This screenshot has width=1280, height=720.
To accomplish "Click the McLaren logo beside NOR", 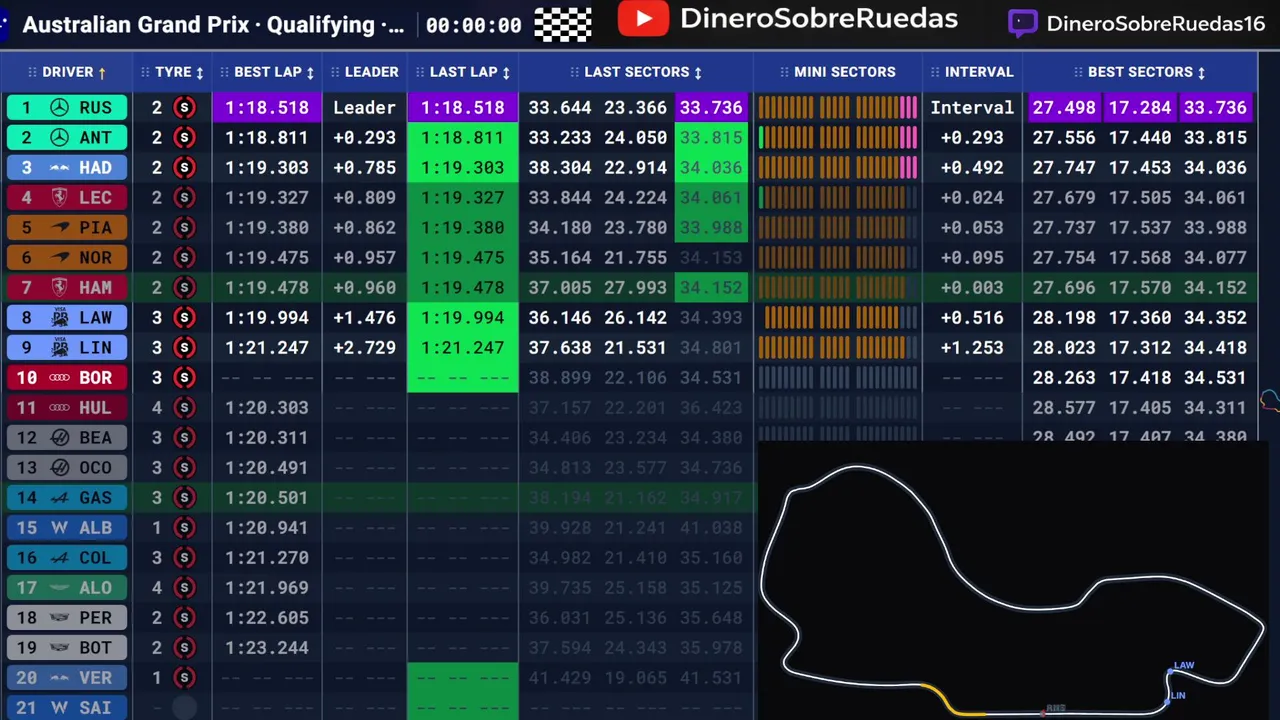I will [x=59, y=257].
